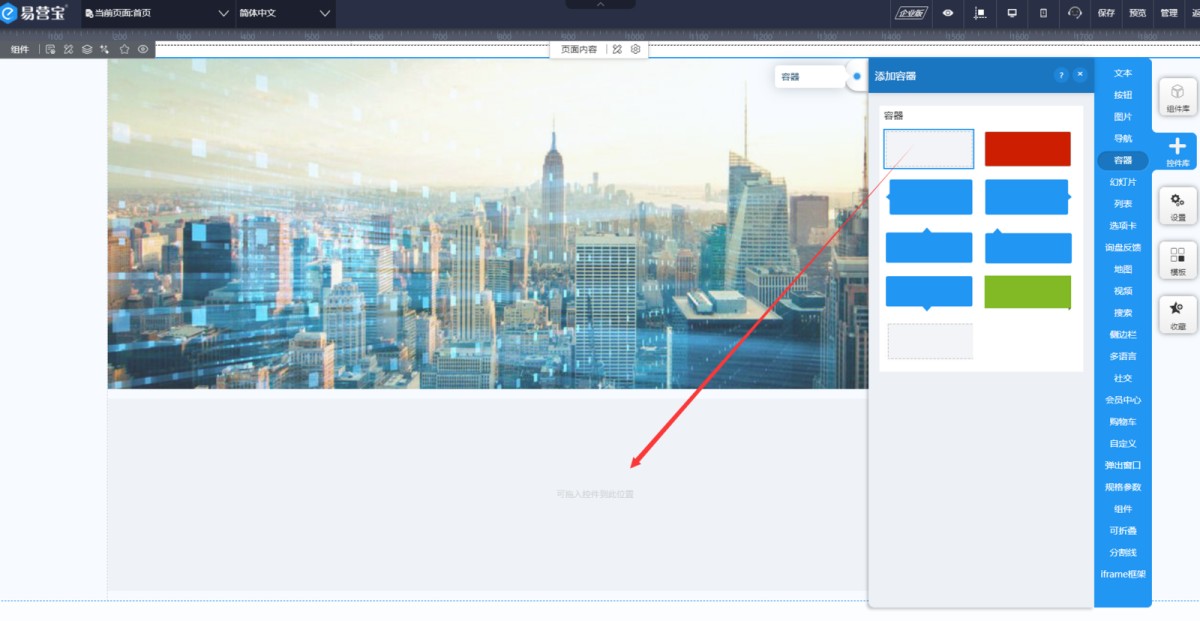Click the second icon in 组件 toolbar
Screen dimensions: 1200x621
coord(68,49)
